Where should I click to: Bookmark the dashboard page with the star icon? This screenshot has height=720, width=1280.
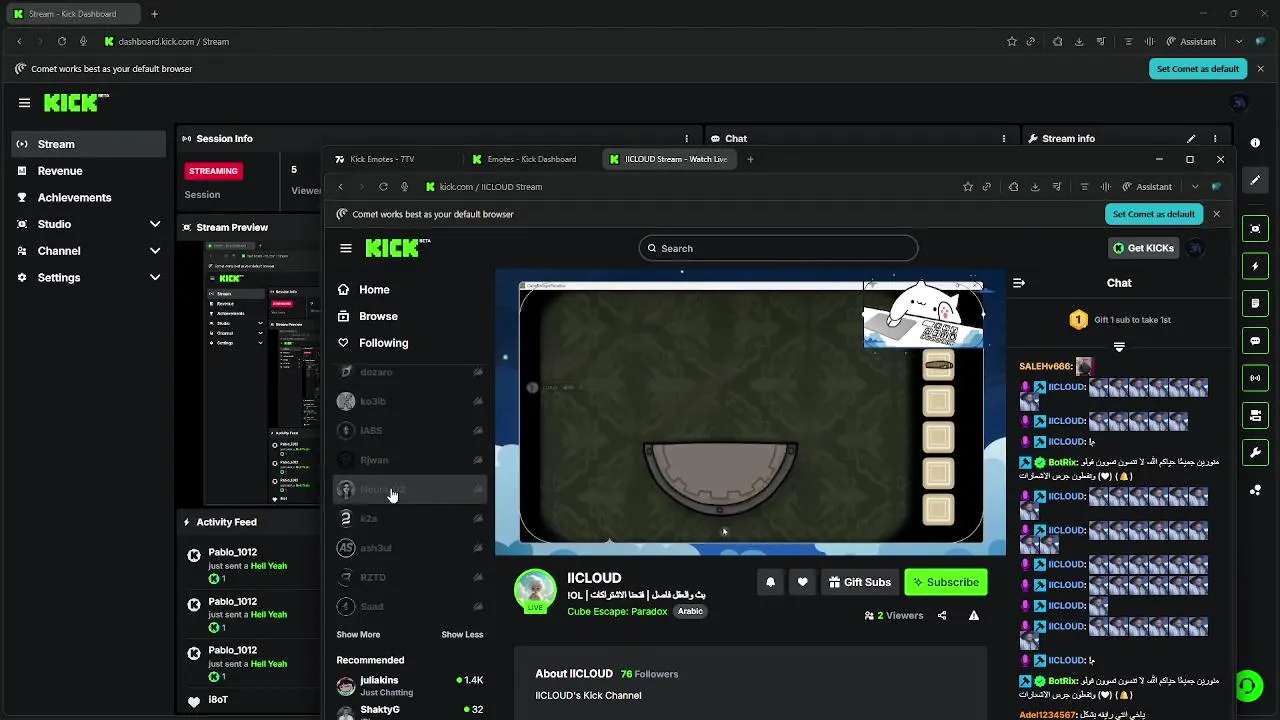1012,42
